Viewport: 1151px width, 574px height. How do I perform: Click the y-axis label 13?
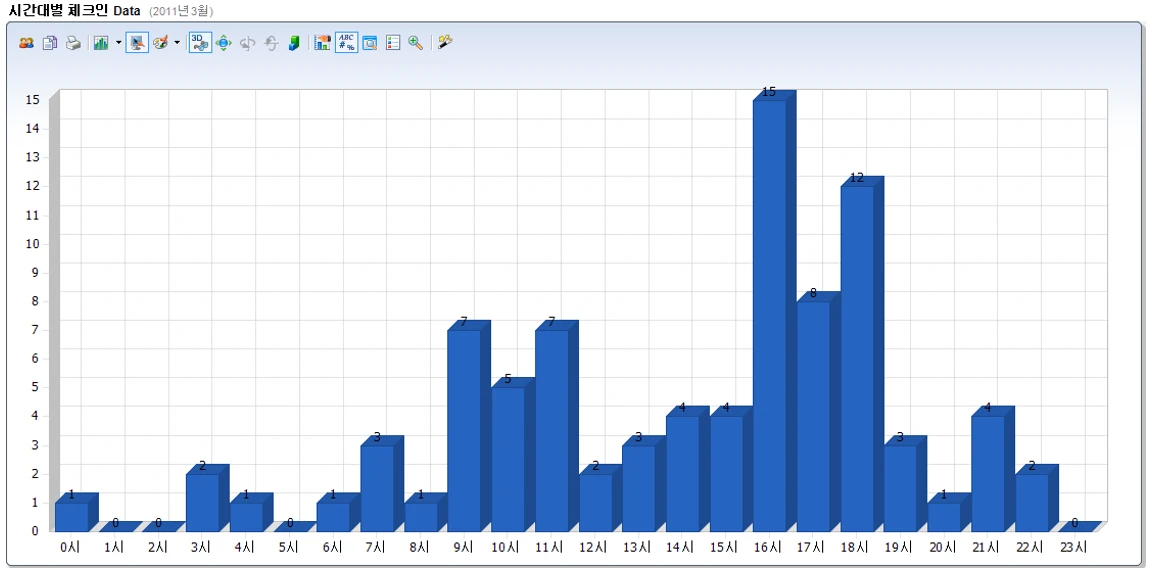[x=32, y=157]
